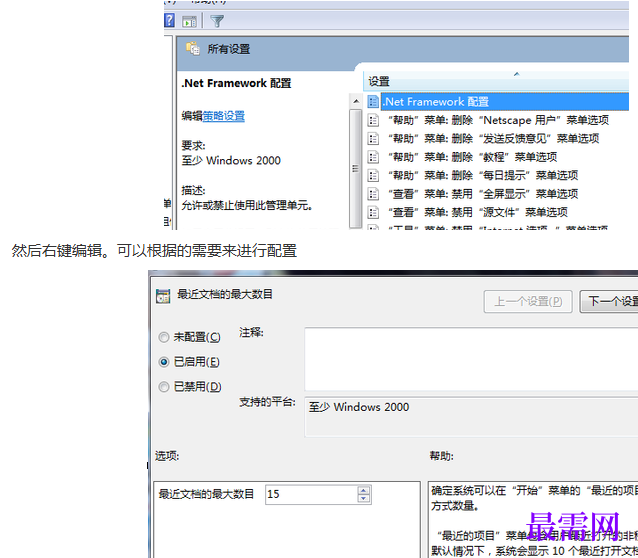Image resolution: width=638 pixels, height=558 pixels.
Task: Click the 下一个设置 button
Action: pos(609,302)
